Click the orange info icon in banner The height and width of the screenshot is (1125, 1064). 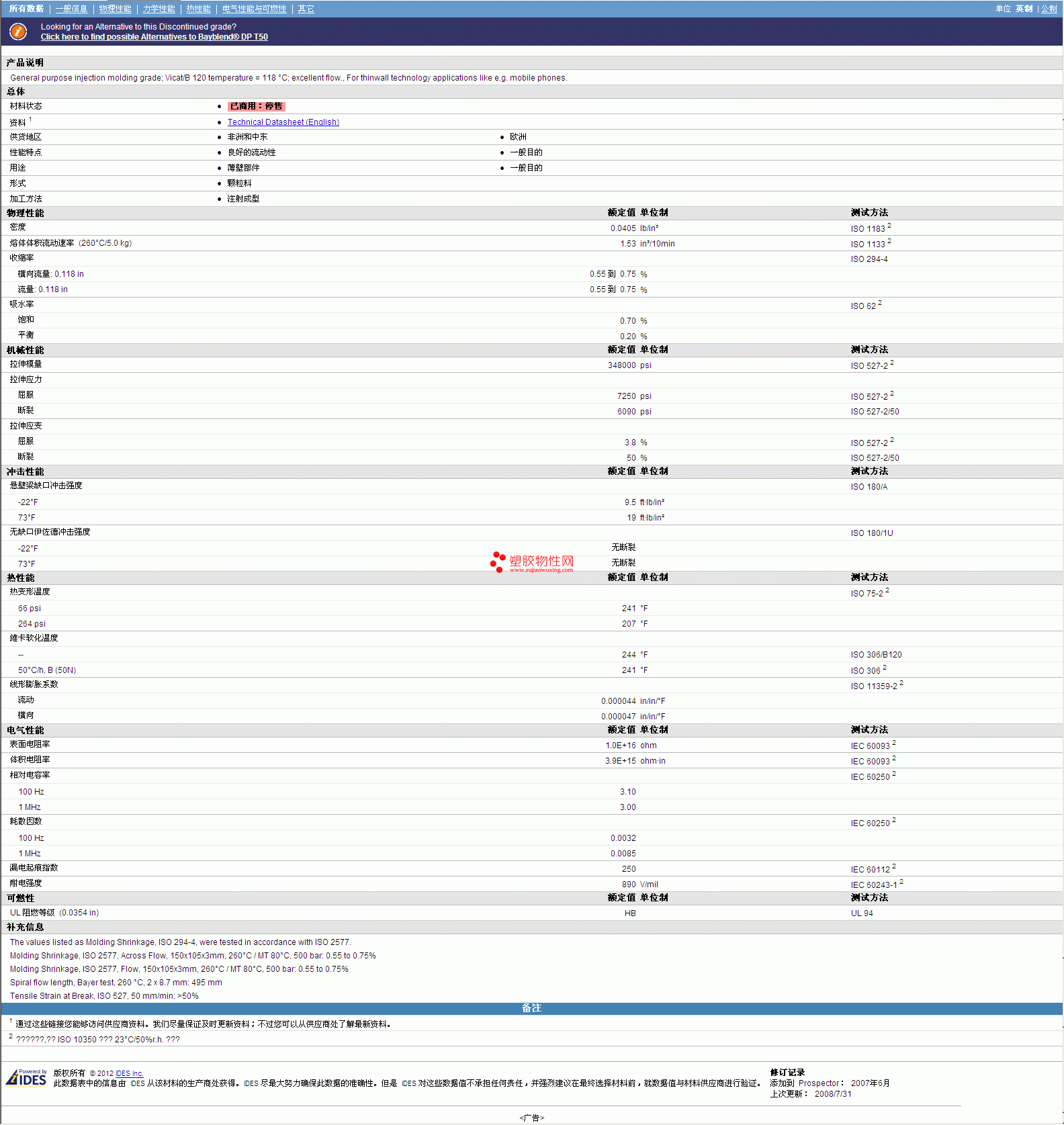(18, 32)
